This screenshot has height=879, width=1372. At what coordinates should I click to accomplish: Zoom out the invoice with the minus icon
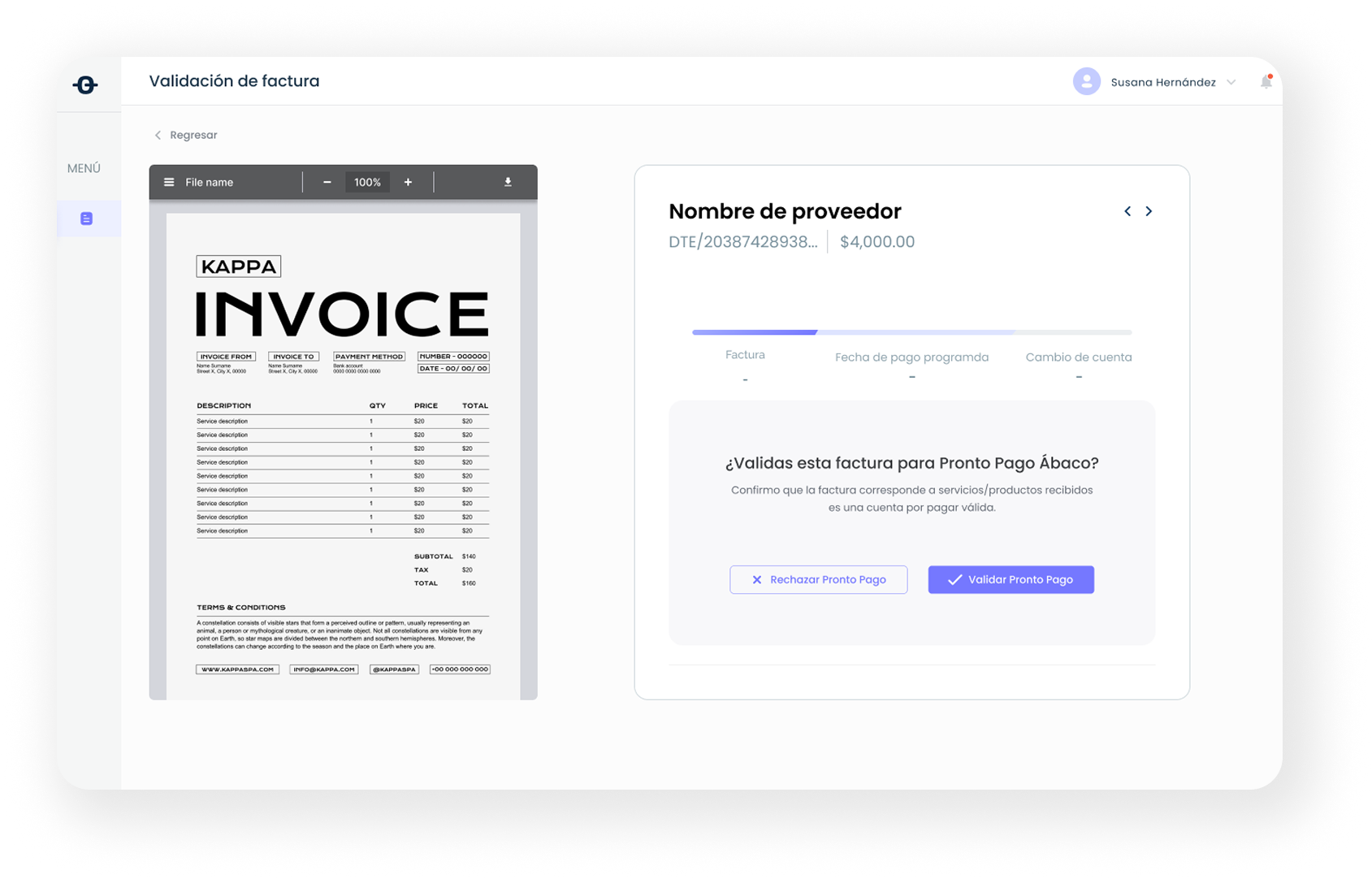click(327, 182)
